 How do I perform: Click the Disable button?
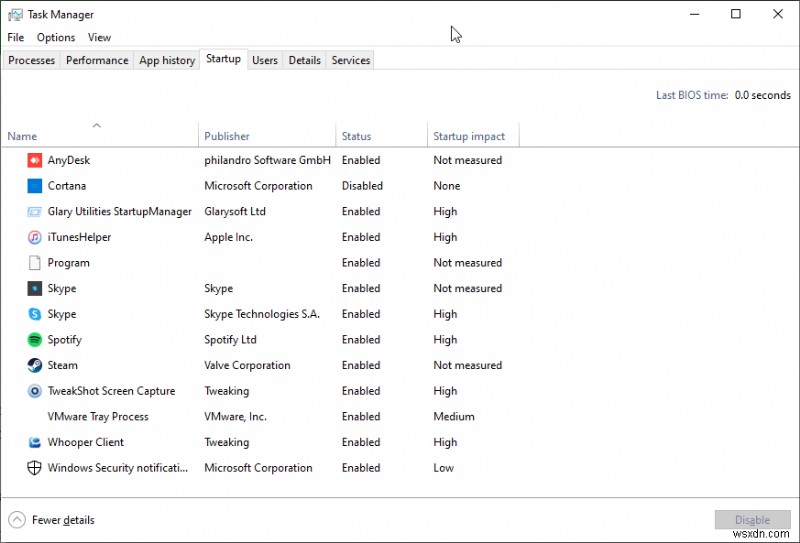753,520
